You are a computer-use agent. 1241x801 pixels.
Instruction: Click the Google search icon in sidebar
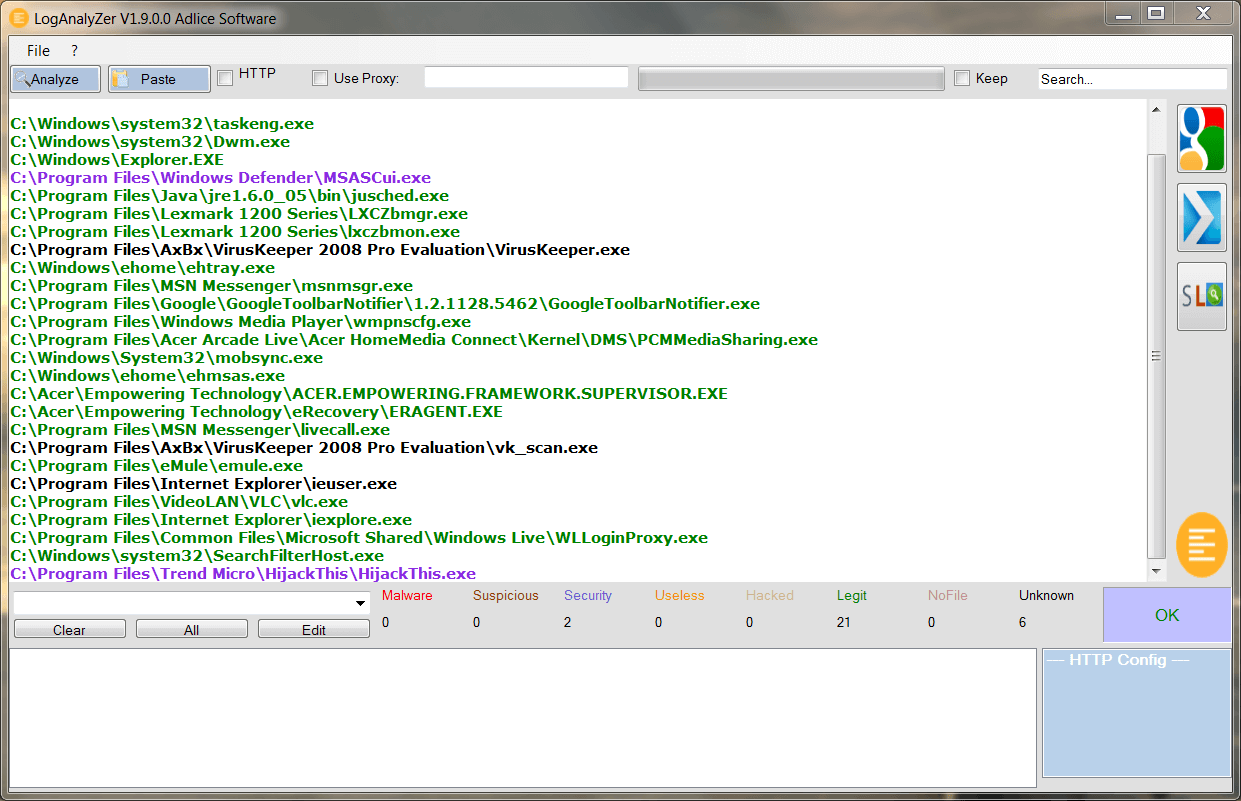pyautogui.click(x=1201, y=138)
